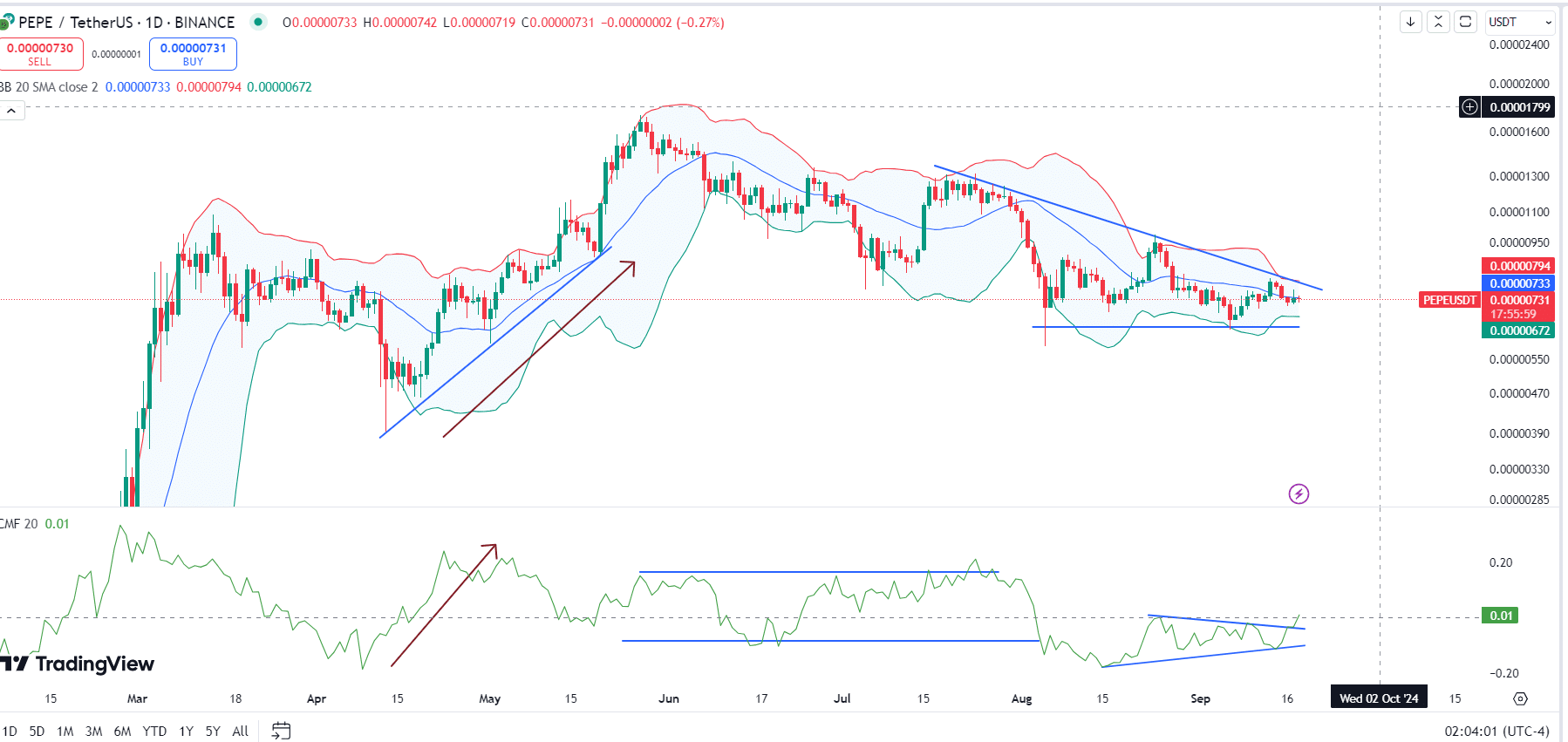Click the blue BUY price button
The height and width of the screenshot is (742, 1568).
pyautogui.click(x=193, y=54)
